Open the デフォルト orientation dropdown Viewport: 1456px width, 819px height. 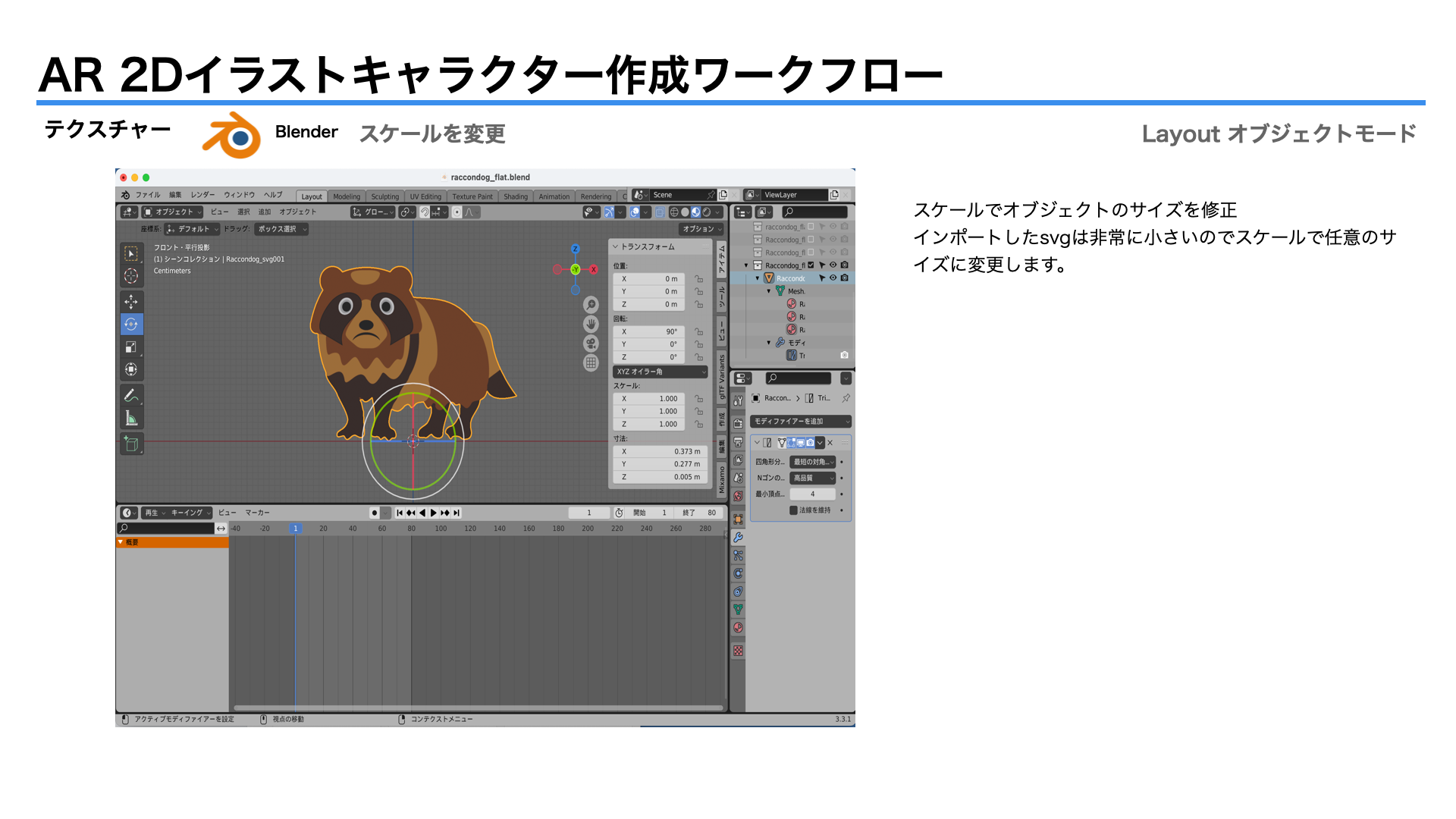(x=193, y=229)
